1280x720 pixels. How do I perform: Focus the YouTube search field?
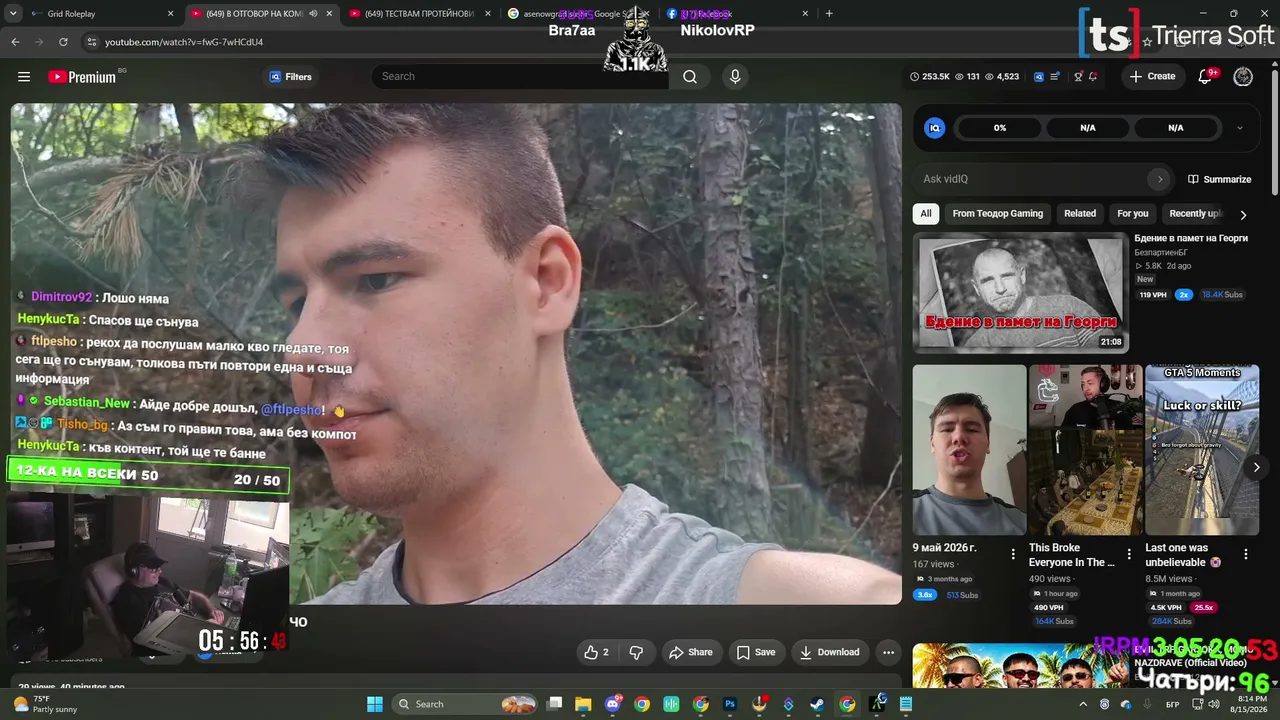pos(520,76)
